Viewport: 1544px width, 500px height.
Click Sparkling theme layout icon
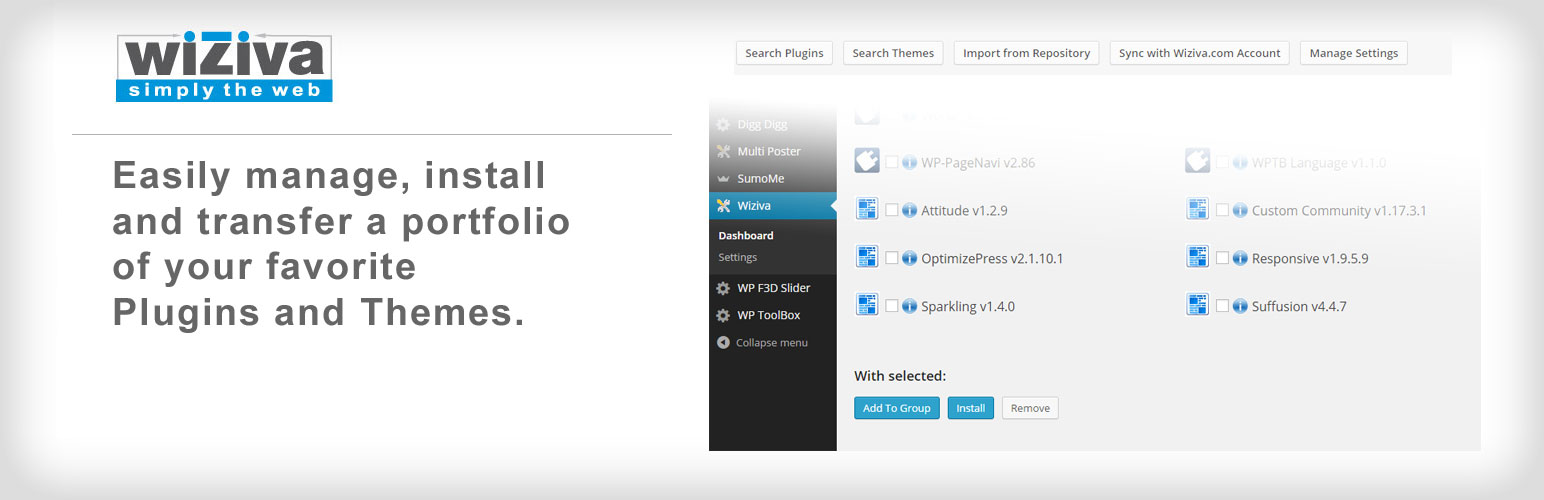(867, 304)
